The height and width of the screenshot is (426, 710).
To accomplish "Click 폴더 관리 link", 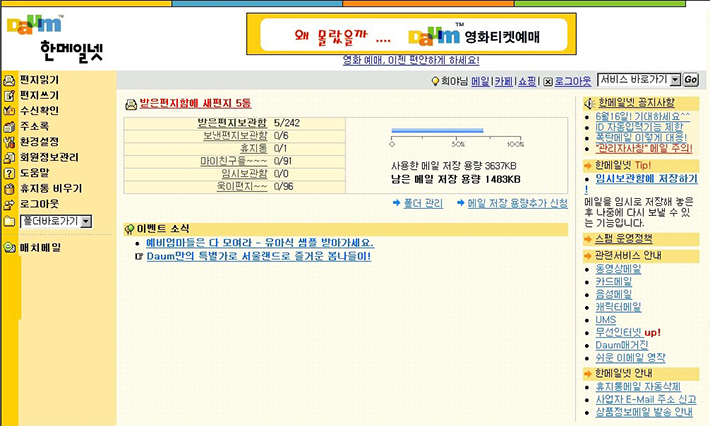I will tap(423, 203).
